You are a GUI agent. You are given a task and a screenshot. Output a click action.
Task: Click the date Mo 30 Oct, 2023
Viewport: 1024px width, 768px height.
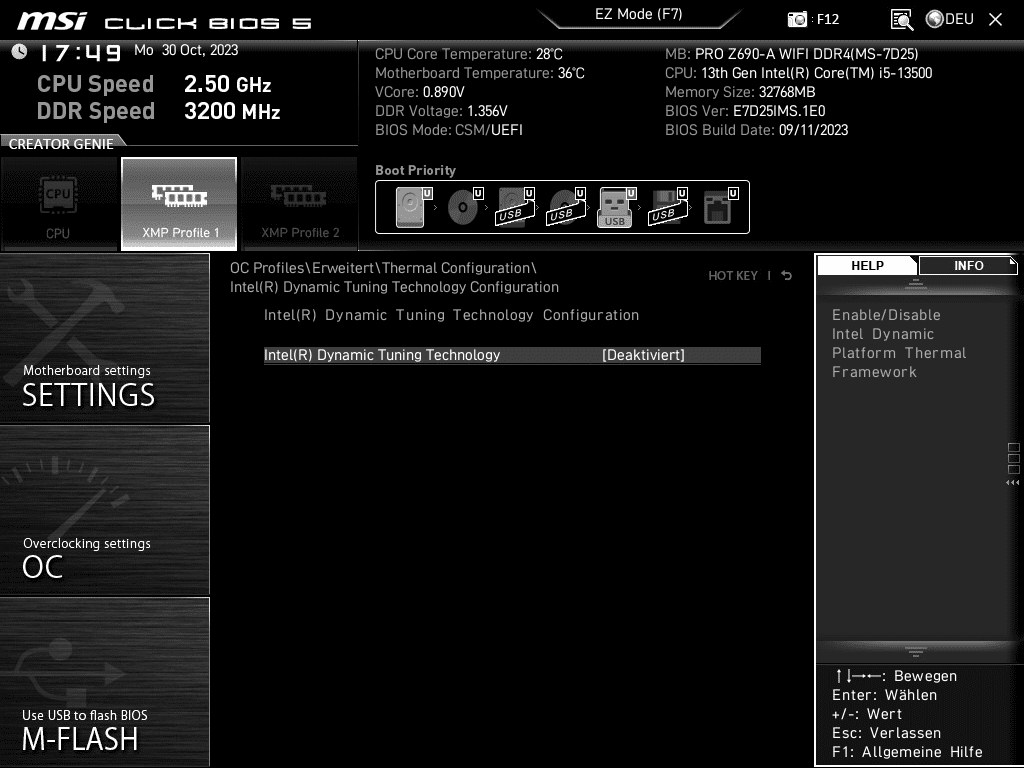pos(186,50)
